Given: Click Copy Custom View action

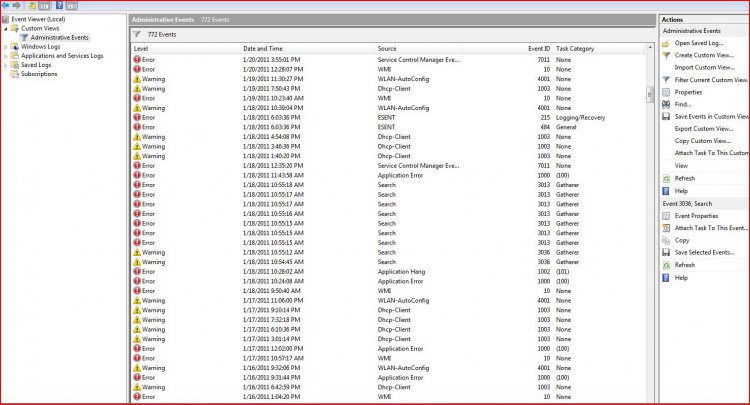Looking at the screenshot, I should click(703, 141).
